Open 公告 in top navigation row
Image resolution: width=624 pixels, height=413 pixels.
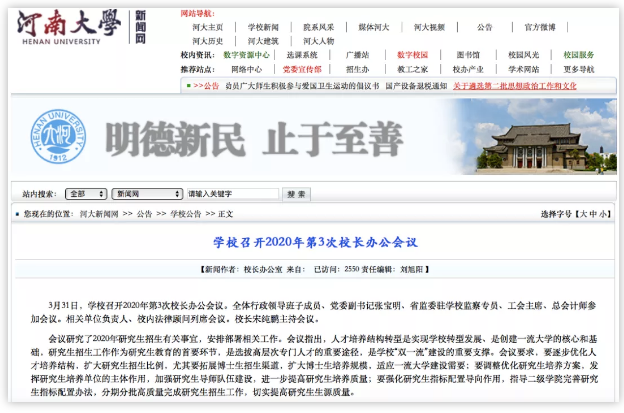click(484, 27)
